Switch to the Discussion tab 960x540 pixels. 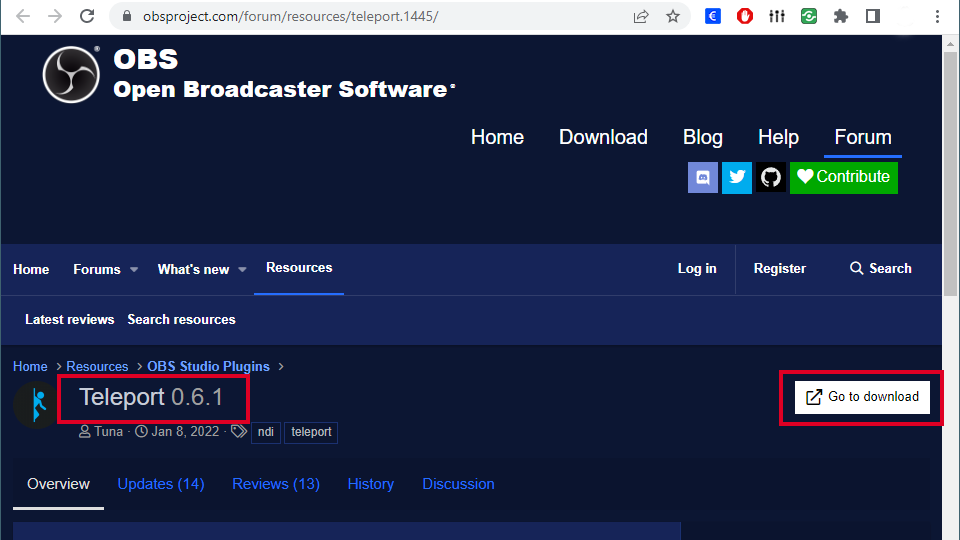pyautogui.click(x=458, y=484)
